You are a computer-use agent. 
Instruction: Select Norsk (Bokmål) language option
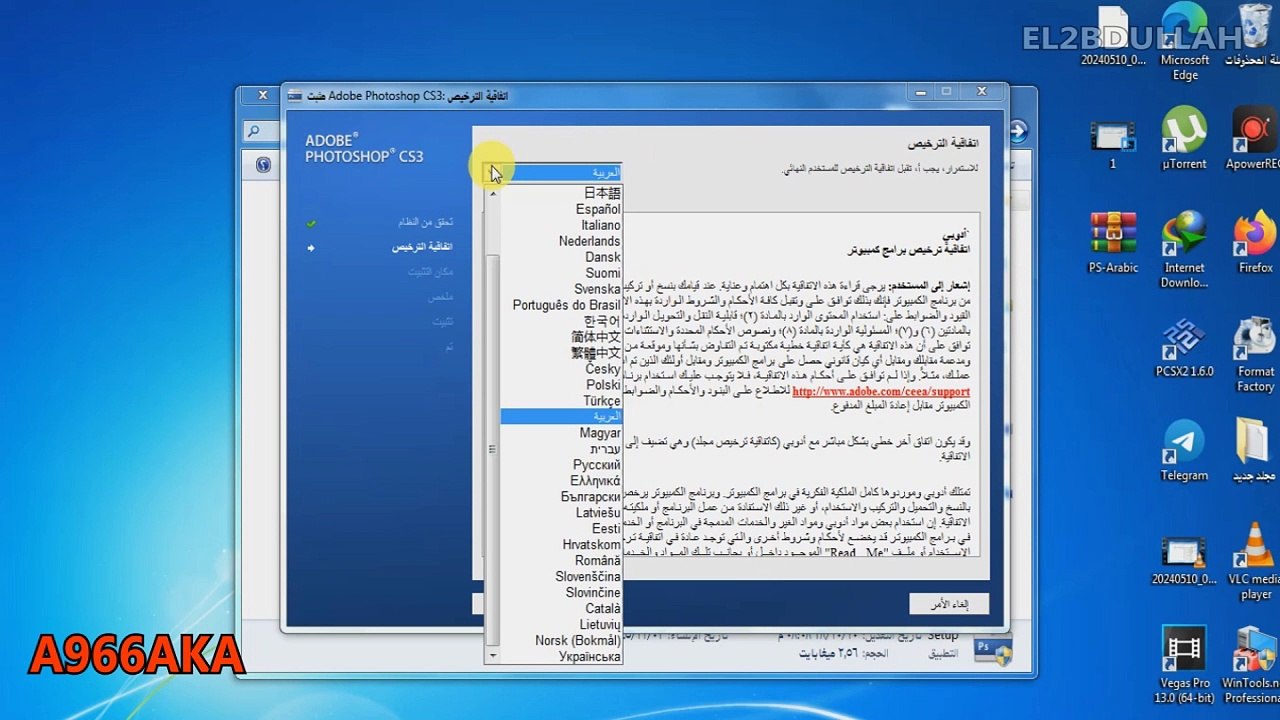click(x=578, y=641)
